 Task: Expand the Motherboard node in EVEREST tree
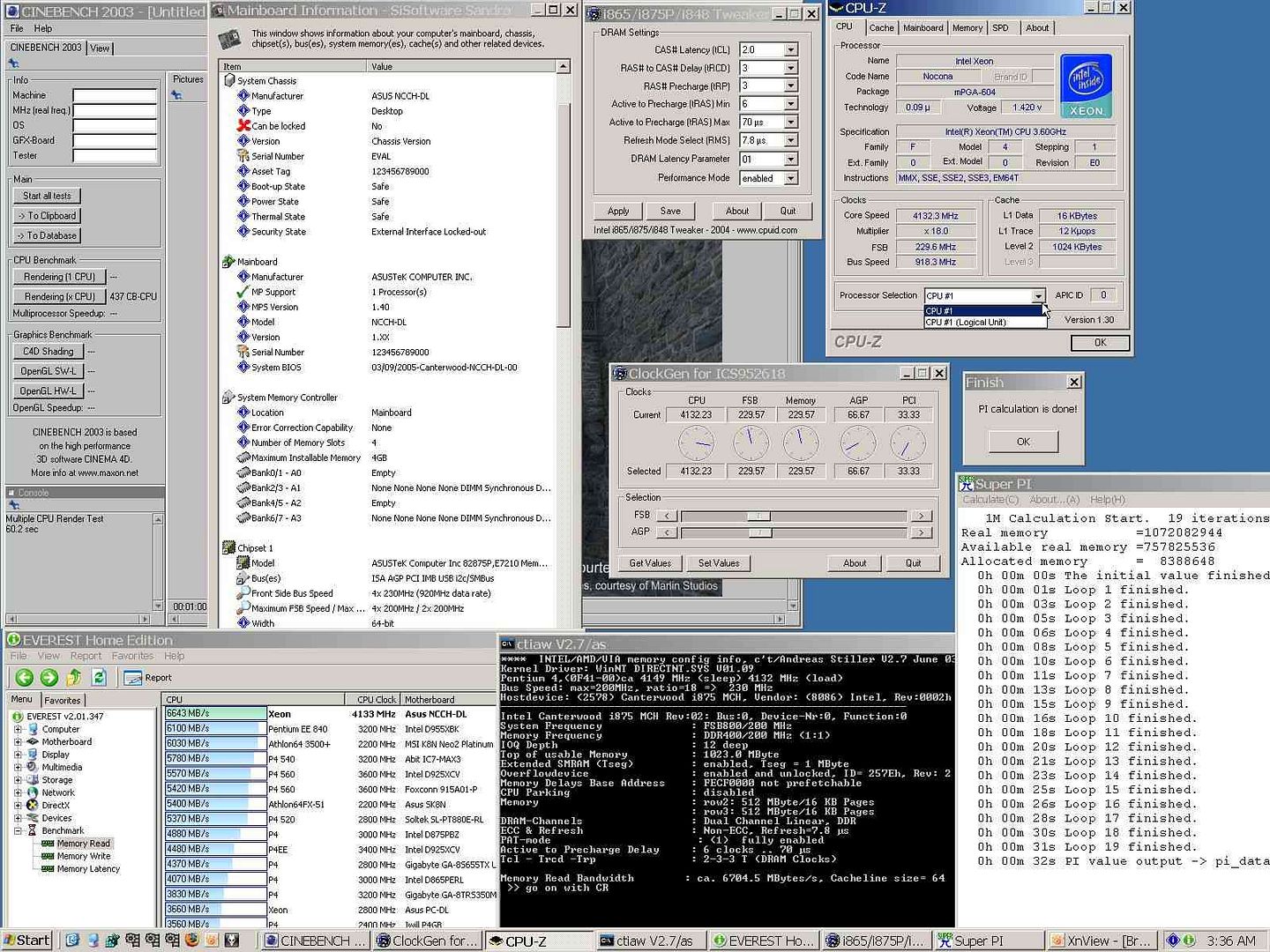click(18, 742)
